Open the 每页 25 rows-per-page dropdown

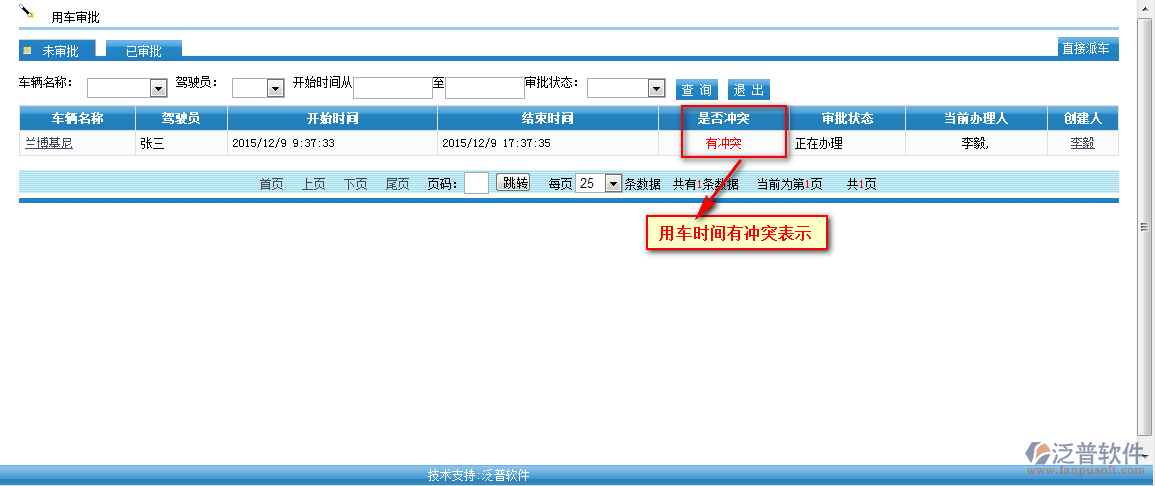coord(612,183)
